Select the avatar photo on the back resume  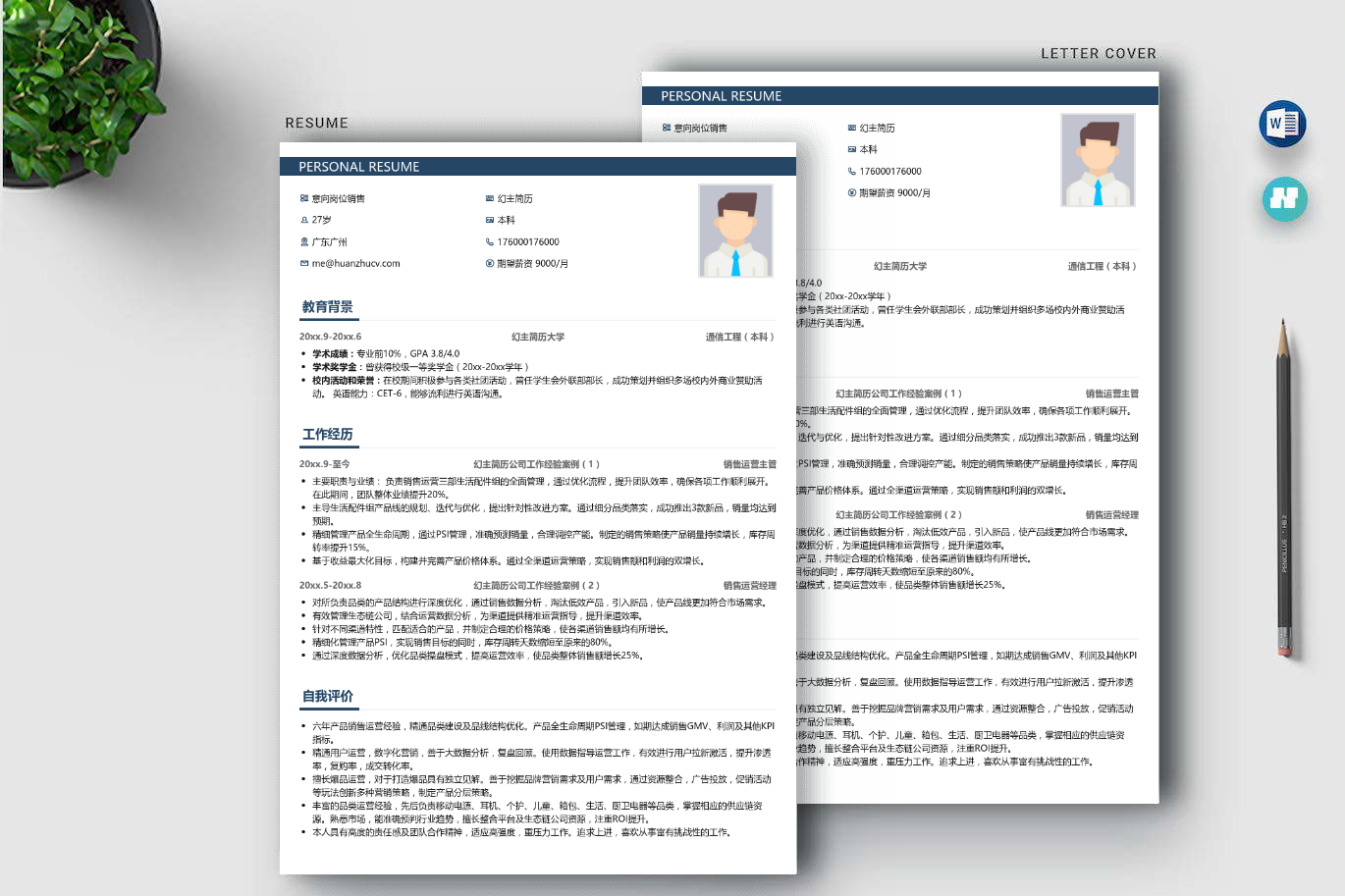coord(1098,160)
